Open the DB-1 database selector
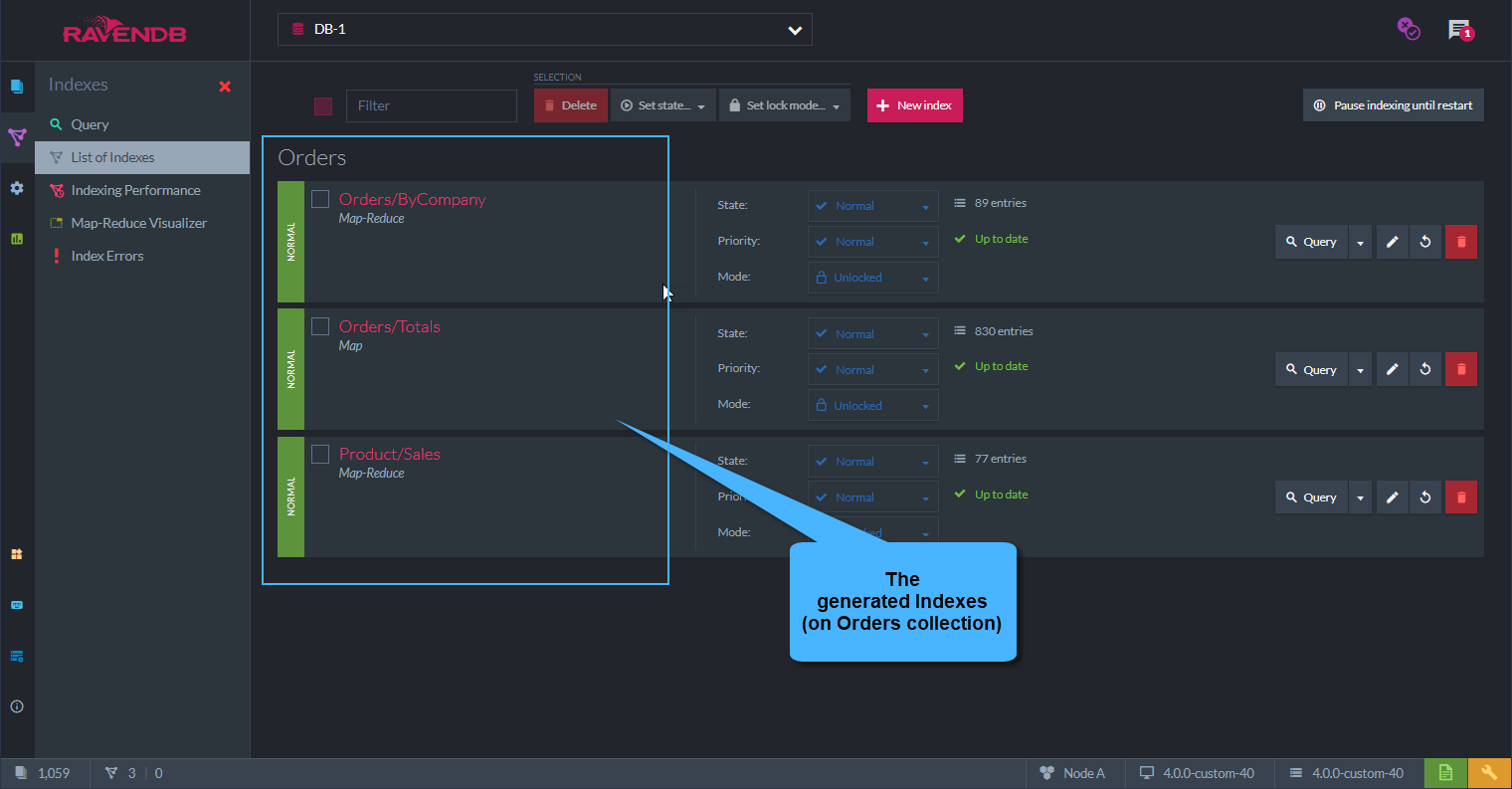The width and height of the screenshot is (1512, 789). click(545, 30)
